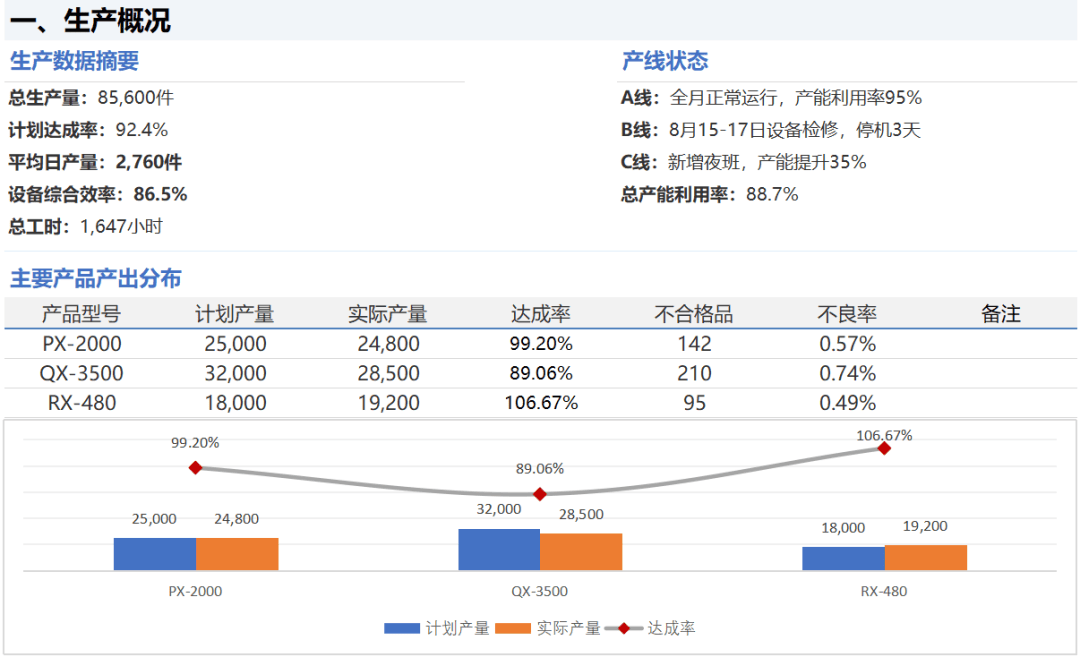Click the 0.74% defect rate cell
The image size is (1080, 657).
click(x=847, y=373)
